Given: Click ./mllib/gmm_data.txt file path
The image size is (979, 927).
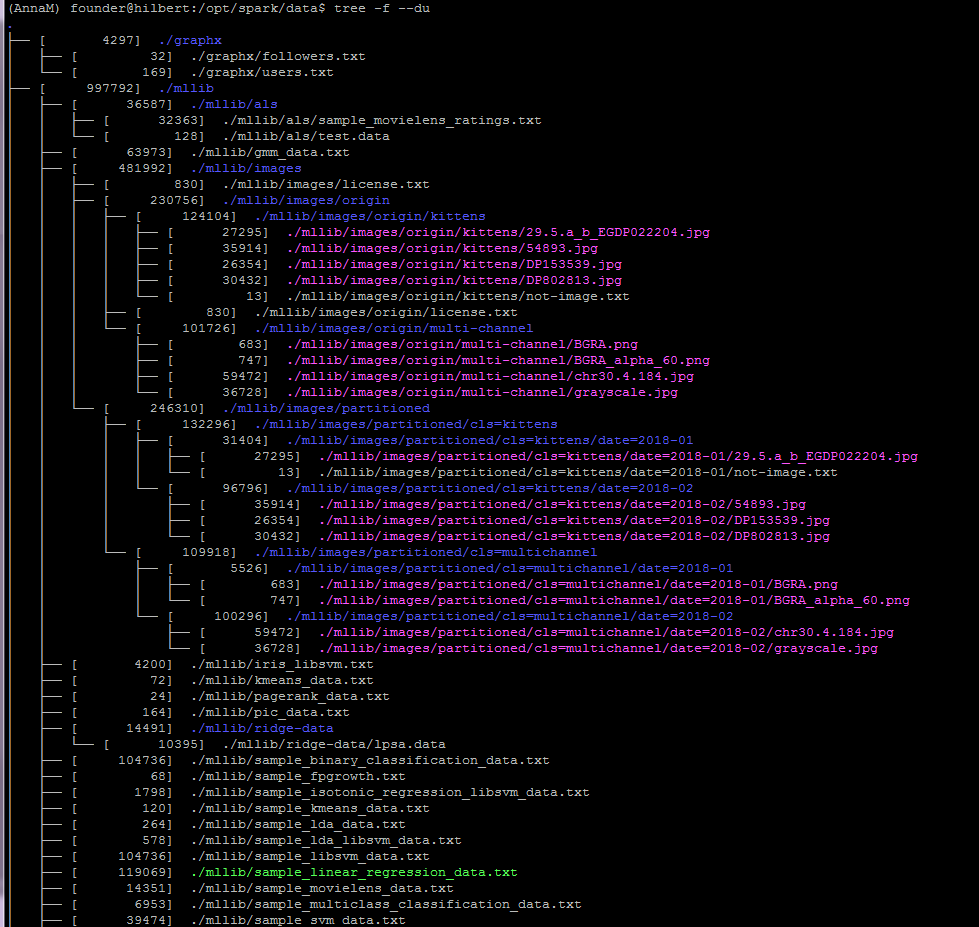Looking at the screenshot, I should pyautogui.click(x=270, y=152).
